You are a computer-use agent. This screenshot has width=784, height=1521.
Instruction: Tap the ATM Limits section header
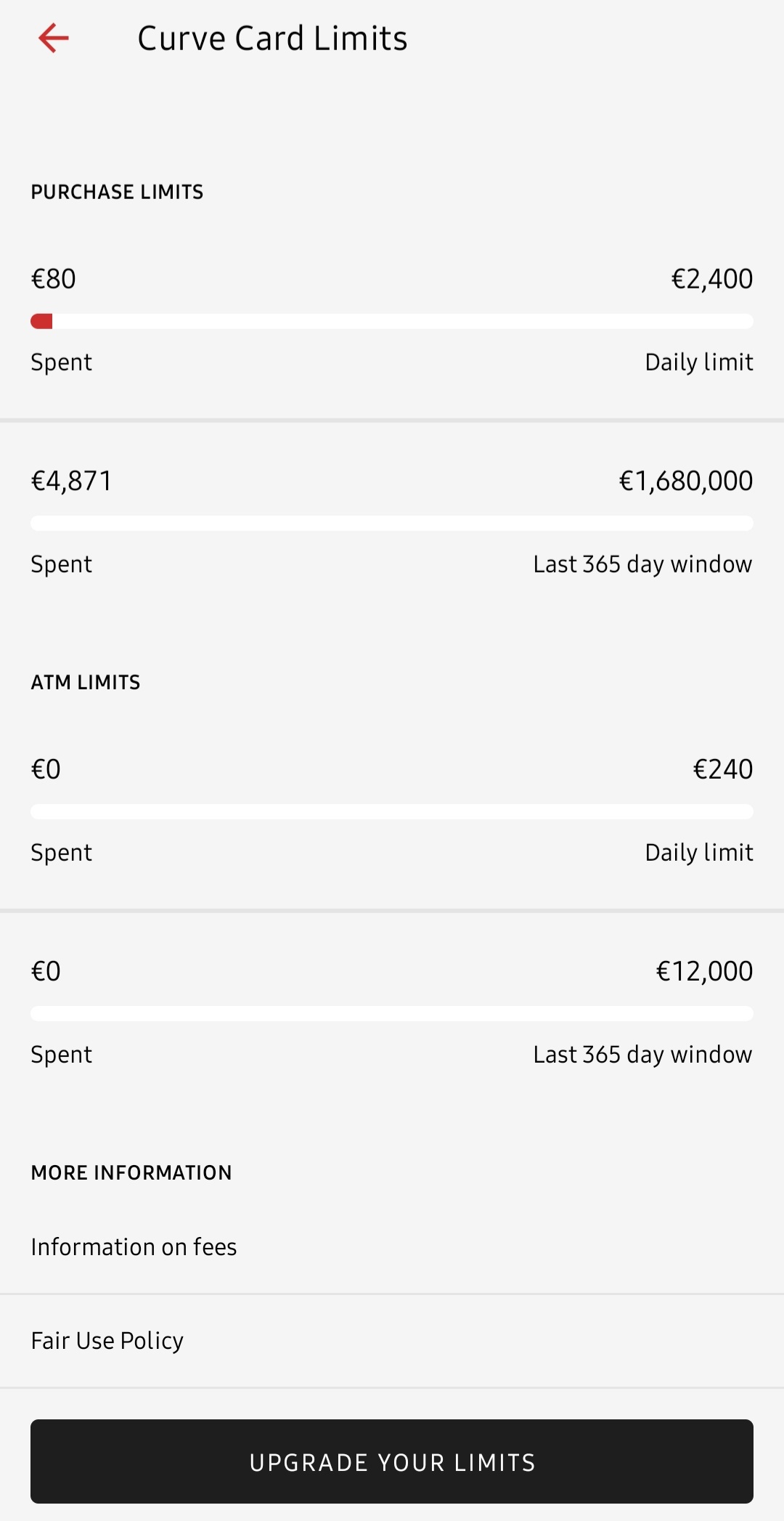pyautogui.click(x=86, y=682)
